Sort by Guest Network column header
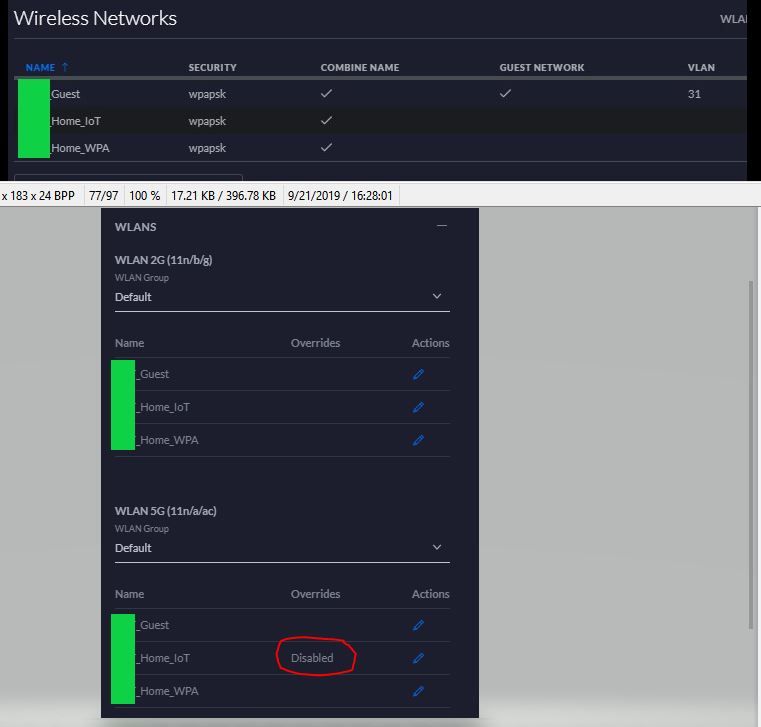This screenshot has height=727, width=761. pos(541,68)
